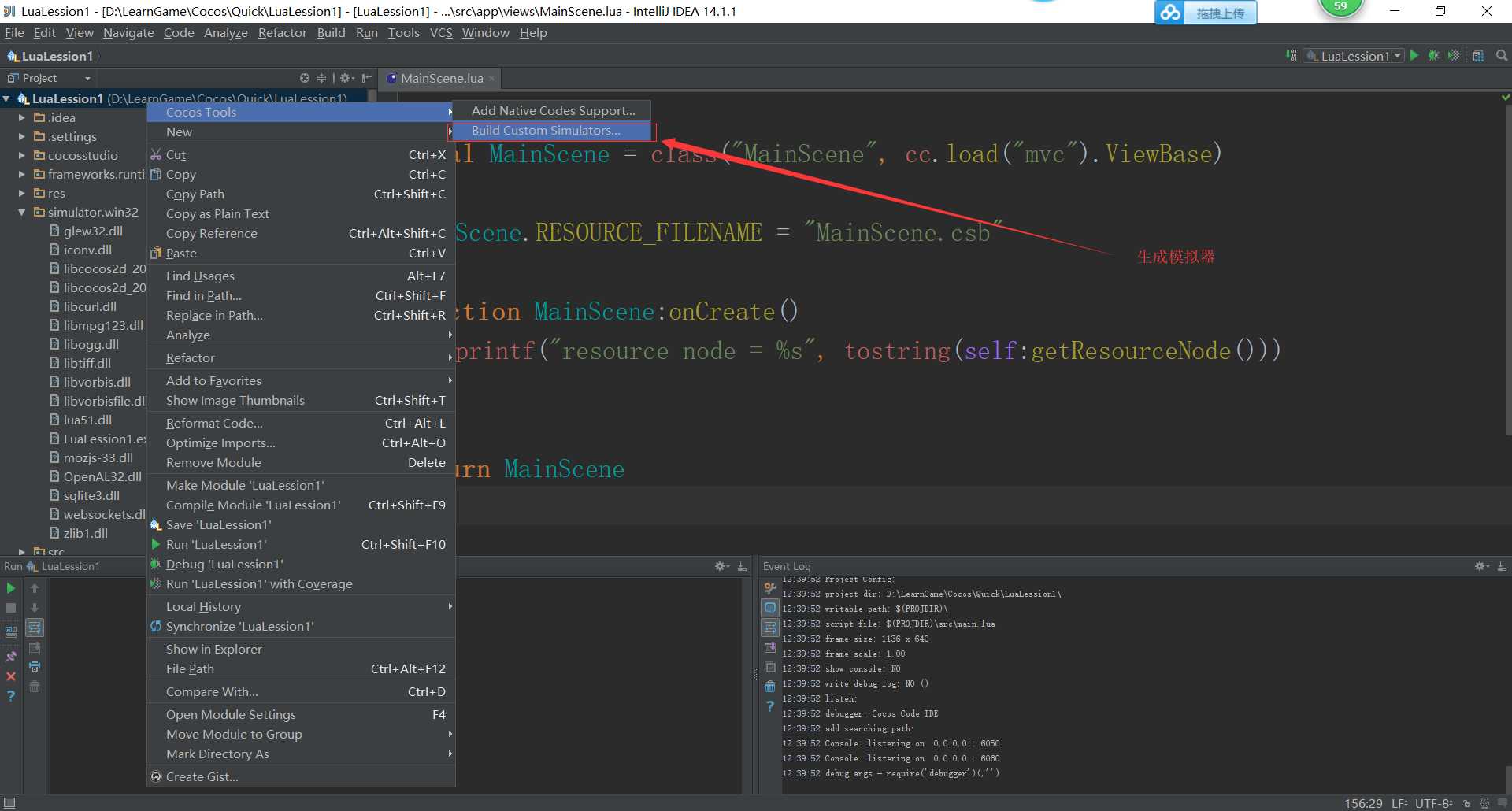Click line:column 156:29 indicator in status bar
The height and width of the screenshot is (811, 1512).
[1363, 803]
